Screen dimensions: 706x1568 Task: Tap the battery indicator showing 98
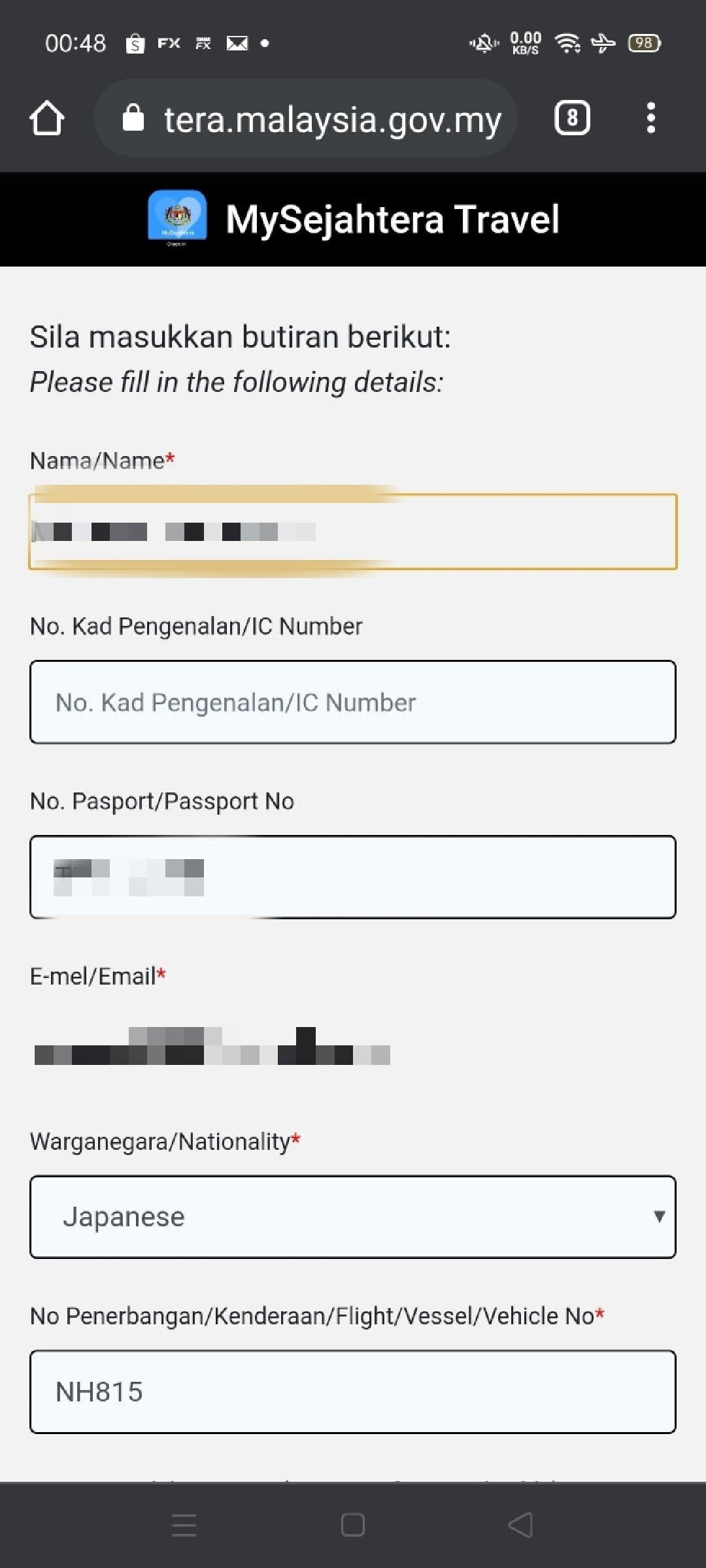pos(644,43)
